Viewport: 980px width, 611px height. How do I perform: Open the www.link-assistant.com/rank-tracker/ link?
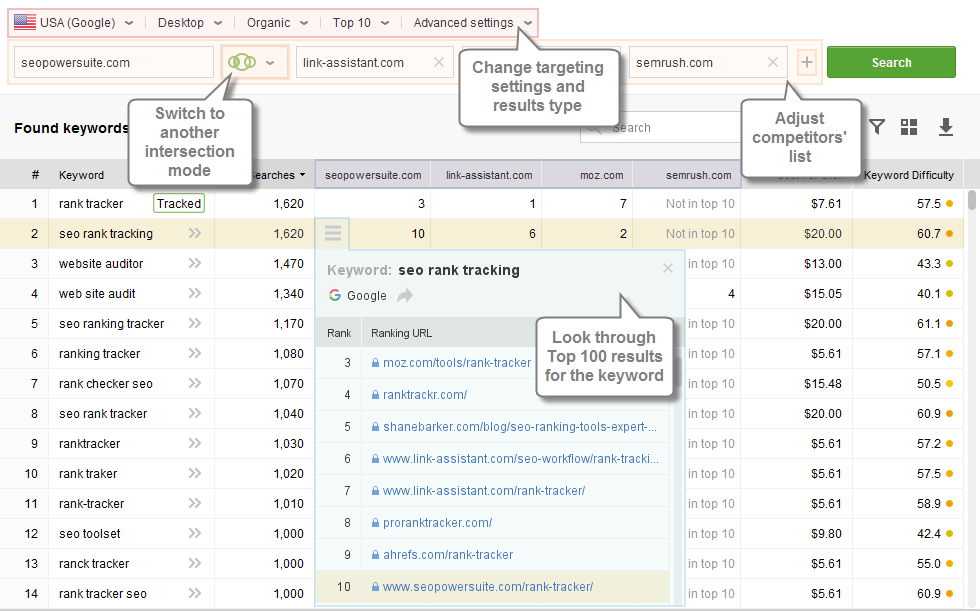(484, 490)
